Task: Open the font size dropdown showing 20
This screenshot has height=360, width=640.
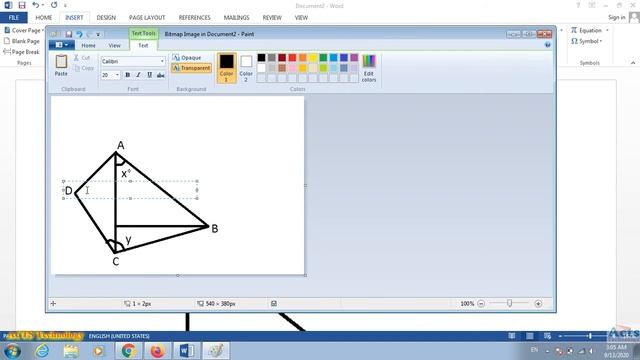Action: click(x=117, y=75)
